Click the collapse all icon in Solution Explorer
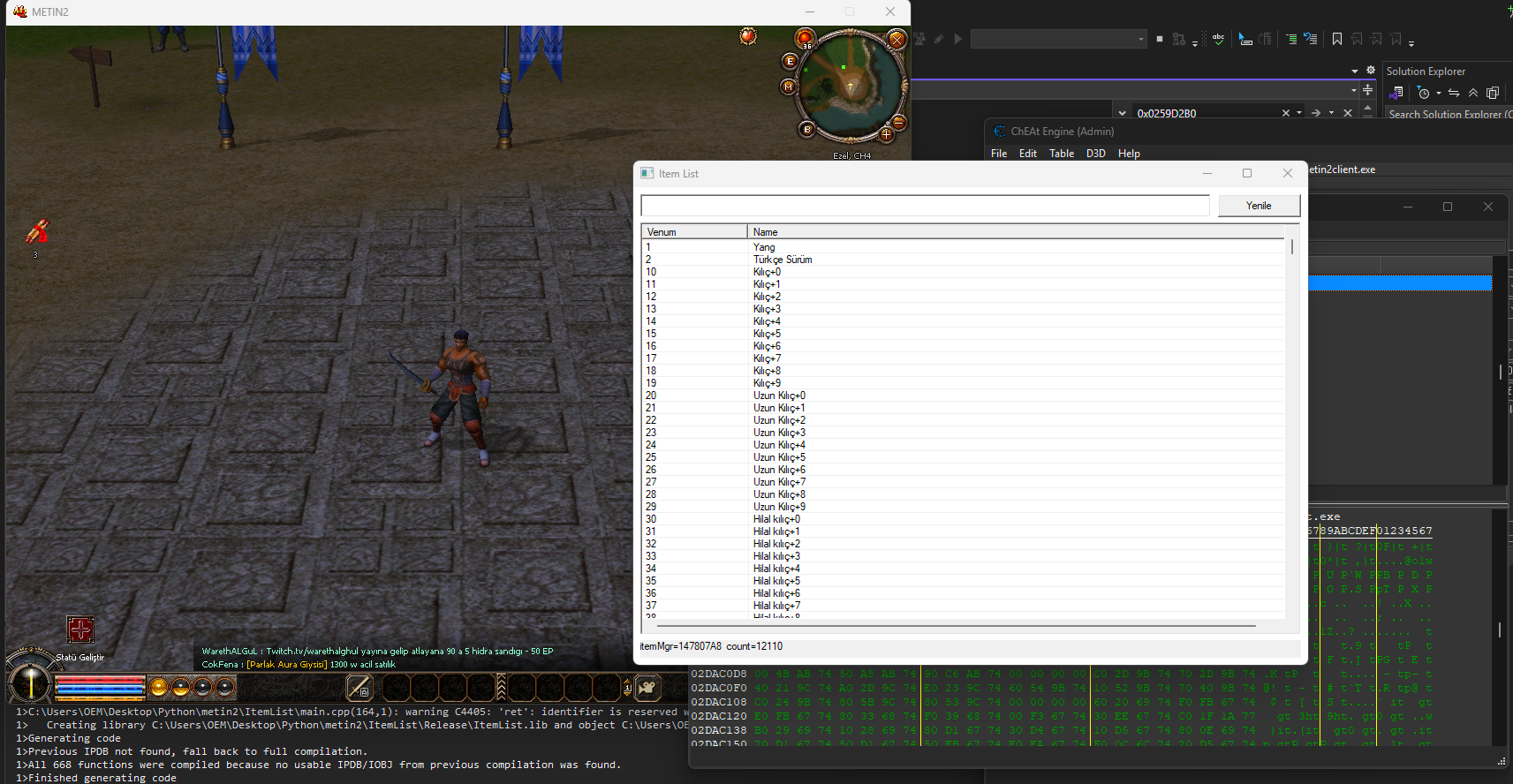Viewport: 1513px width, 784px height. (x=1473, y=93)
